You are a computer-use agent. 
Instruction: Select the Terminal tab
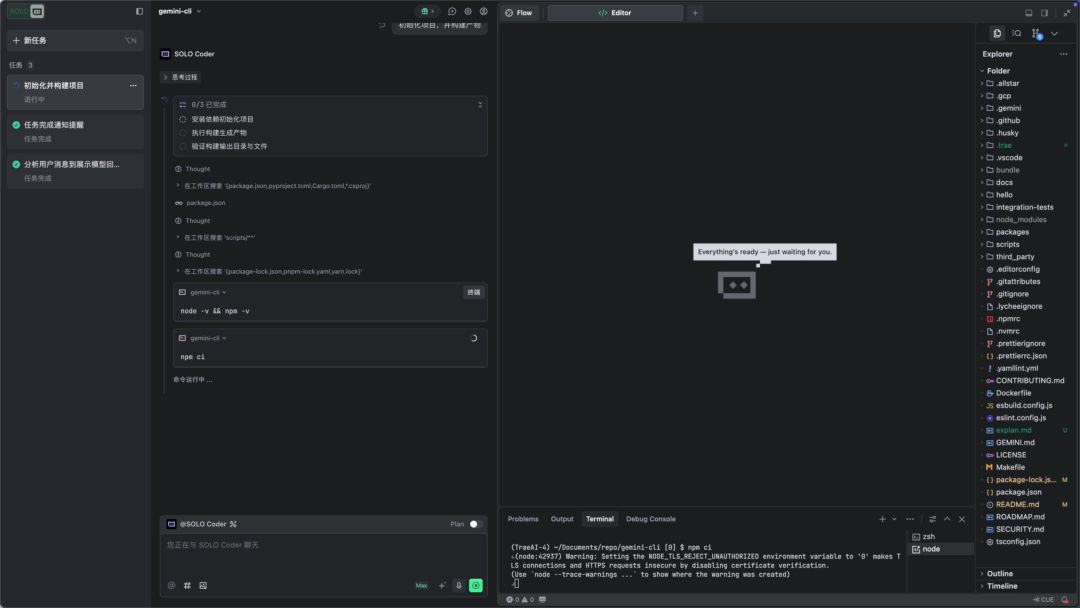coord(599,519)
